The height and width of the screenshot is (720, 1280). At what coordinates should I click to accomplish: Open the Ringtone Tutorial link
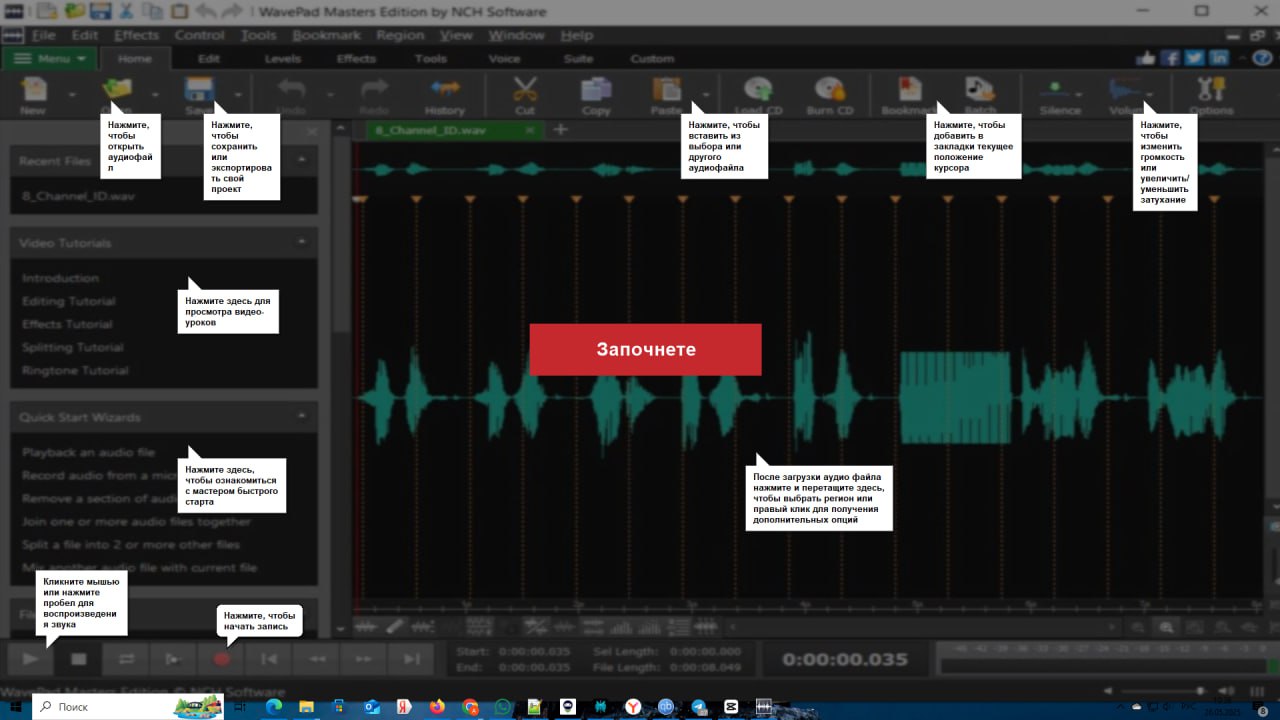pyautogui.click(x=75, y=370)
